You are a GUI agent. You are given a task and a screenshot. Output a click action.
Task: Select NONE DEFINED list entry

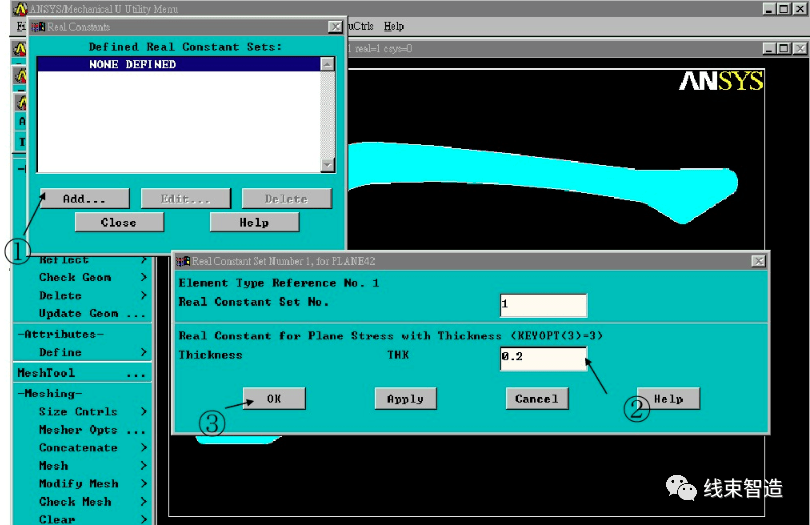pos(178,64)
